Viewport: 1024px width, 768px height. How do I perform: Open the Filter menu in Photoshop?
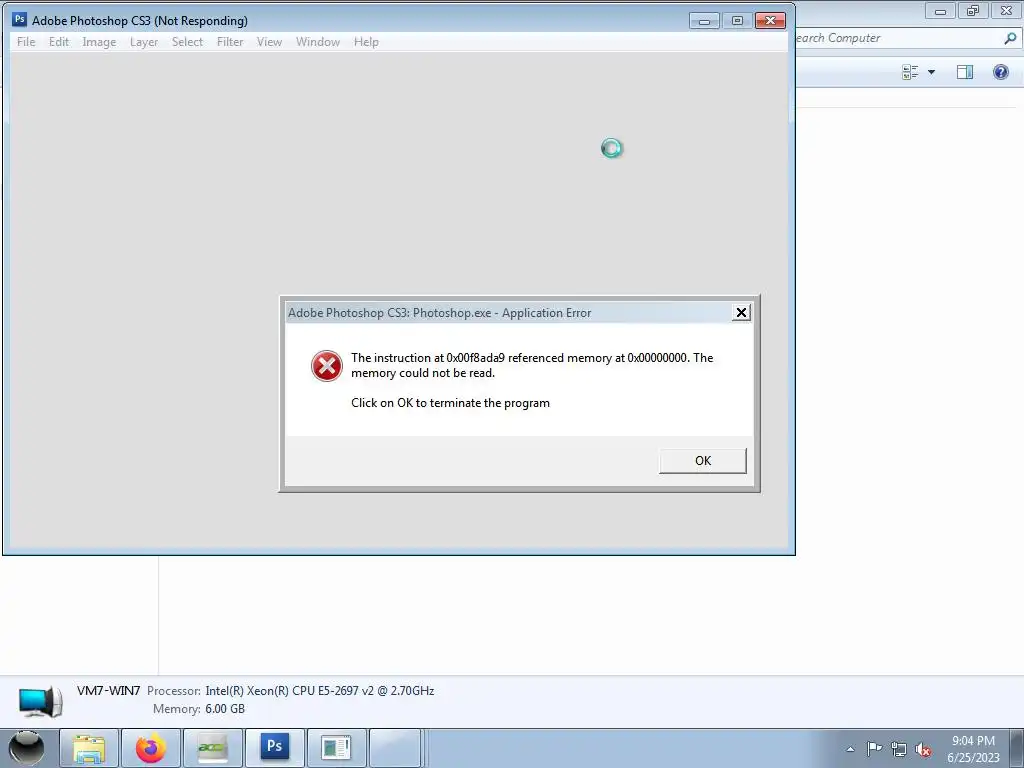tap(230, 42)
